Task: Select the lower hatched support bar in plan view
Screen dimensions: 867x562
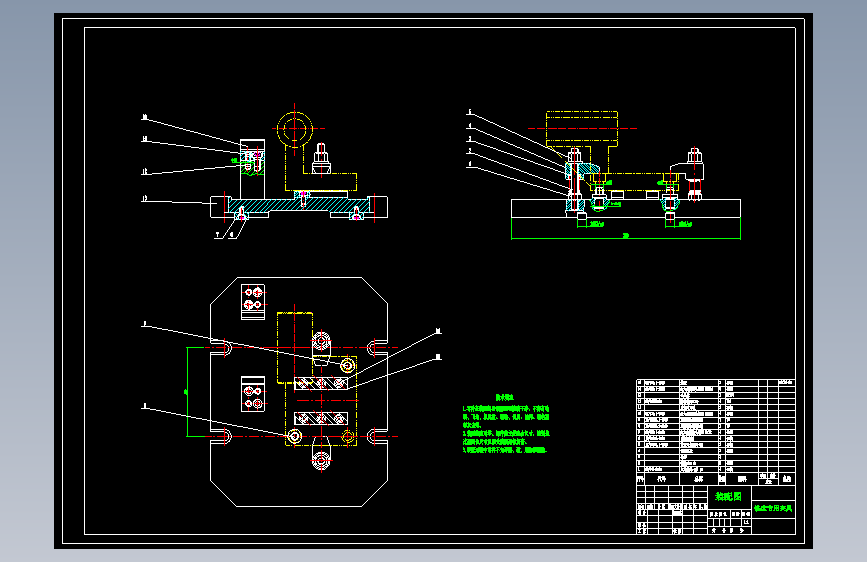Action: click(321, 418)
